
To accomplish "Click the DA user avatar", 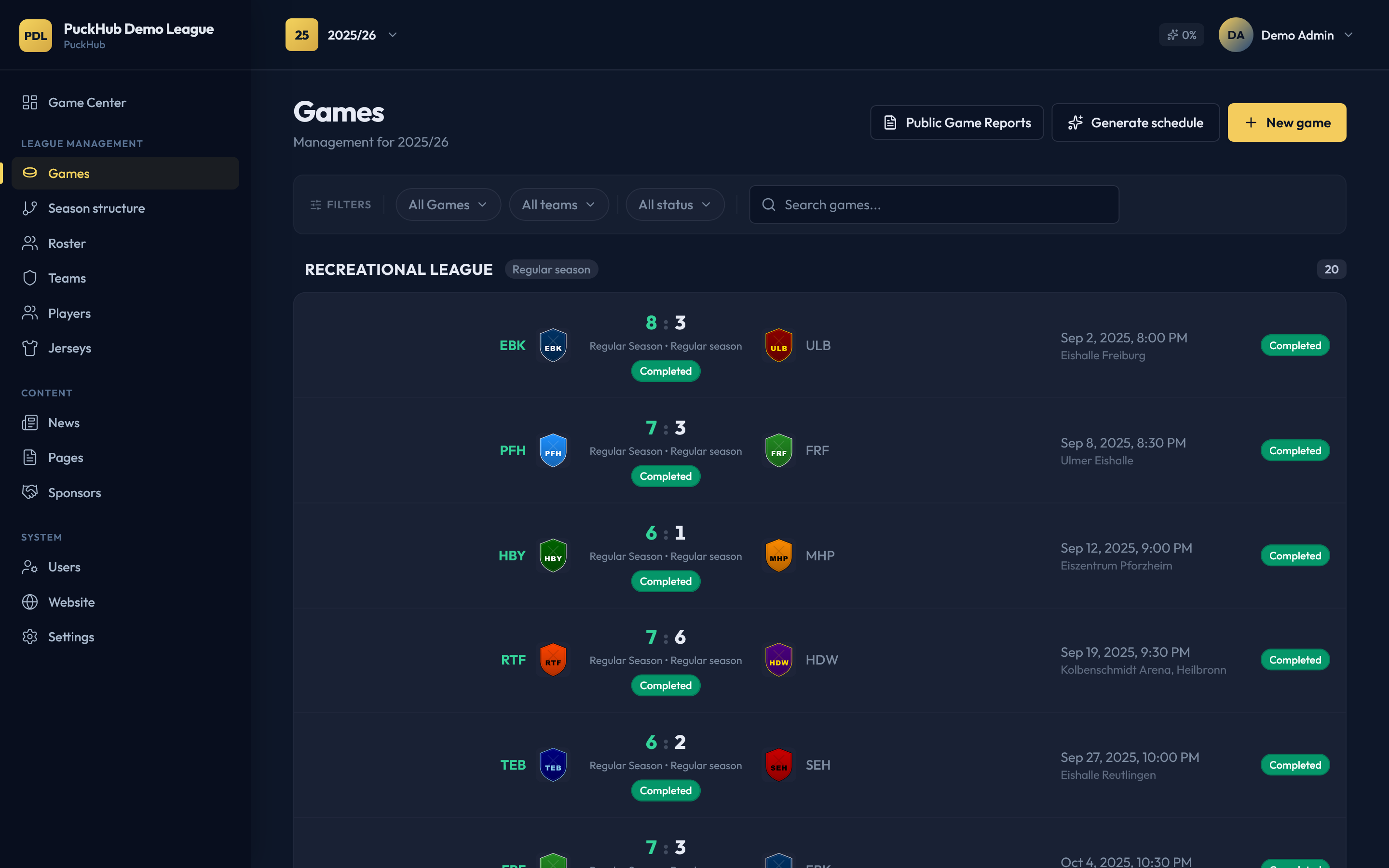I will [x=1235, y=35].
